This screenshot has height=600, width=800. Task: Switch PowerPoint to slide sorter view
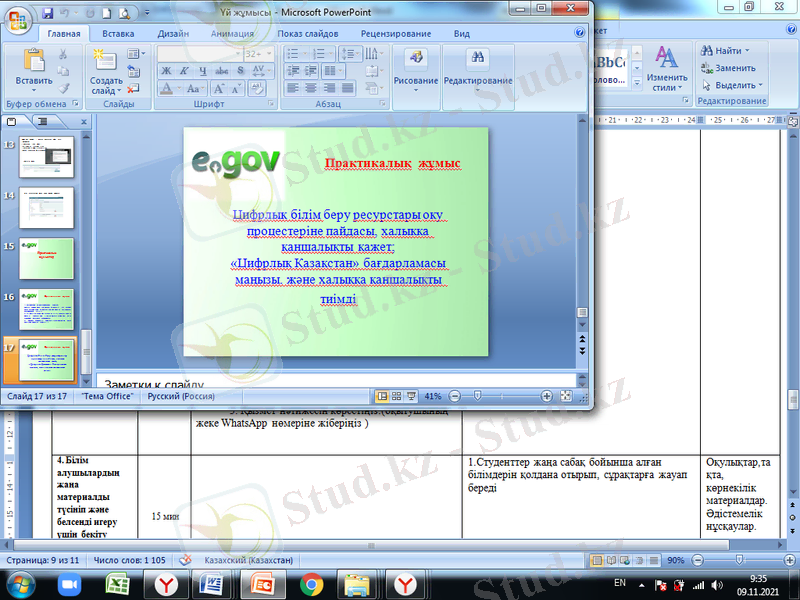395,396
